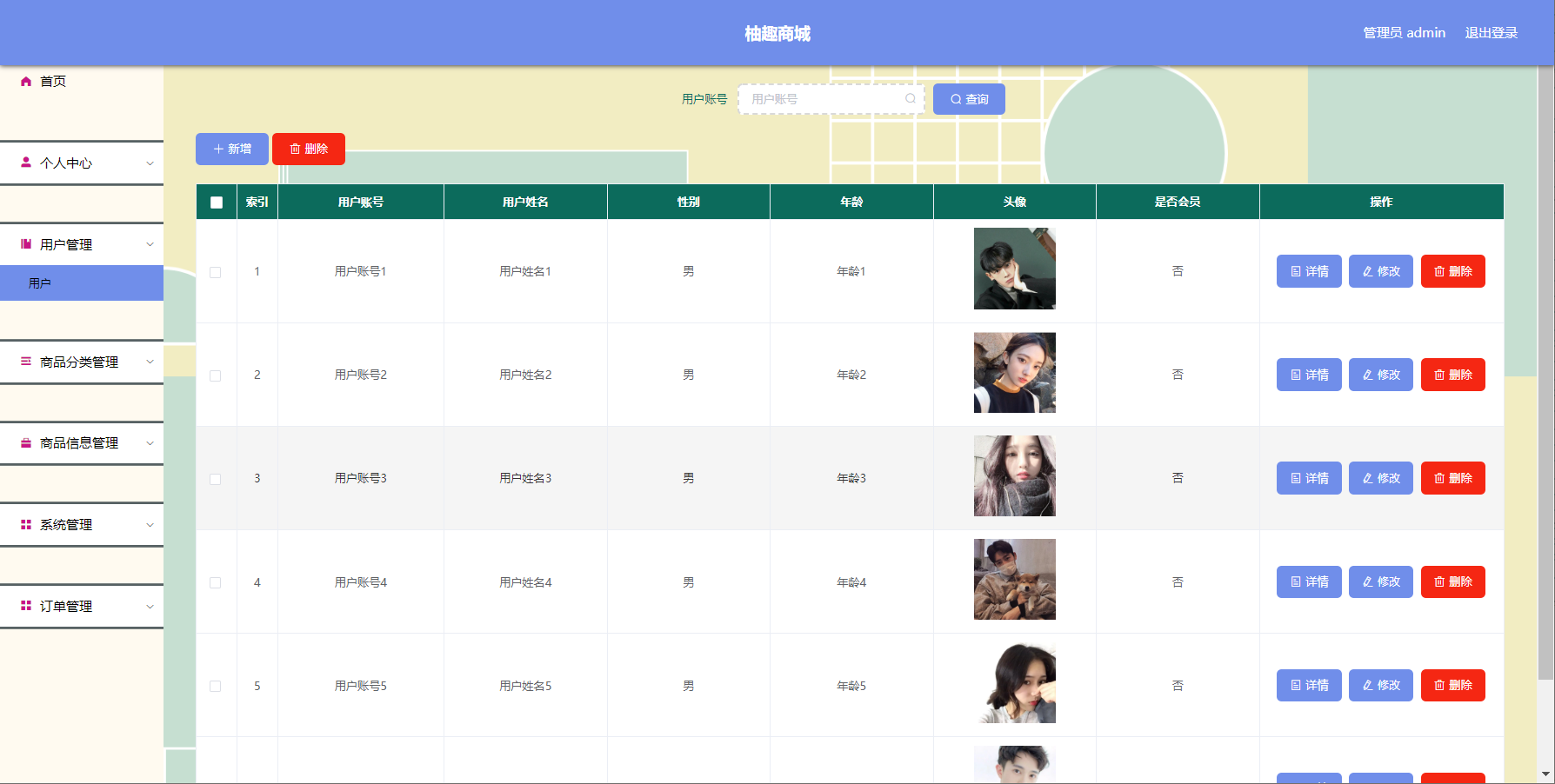Expand the 商品分类管理 menu chevron
This screenshot has width=1555, height=784.
click(x=150, y=362)
